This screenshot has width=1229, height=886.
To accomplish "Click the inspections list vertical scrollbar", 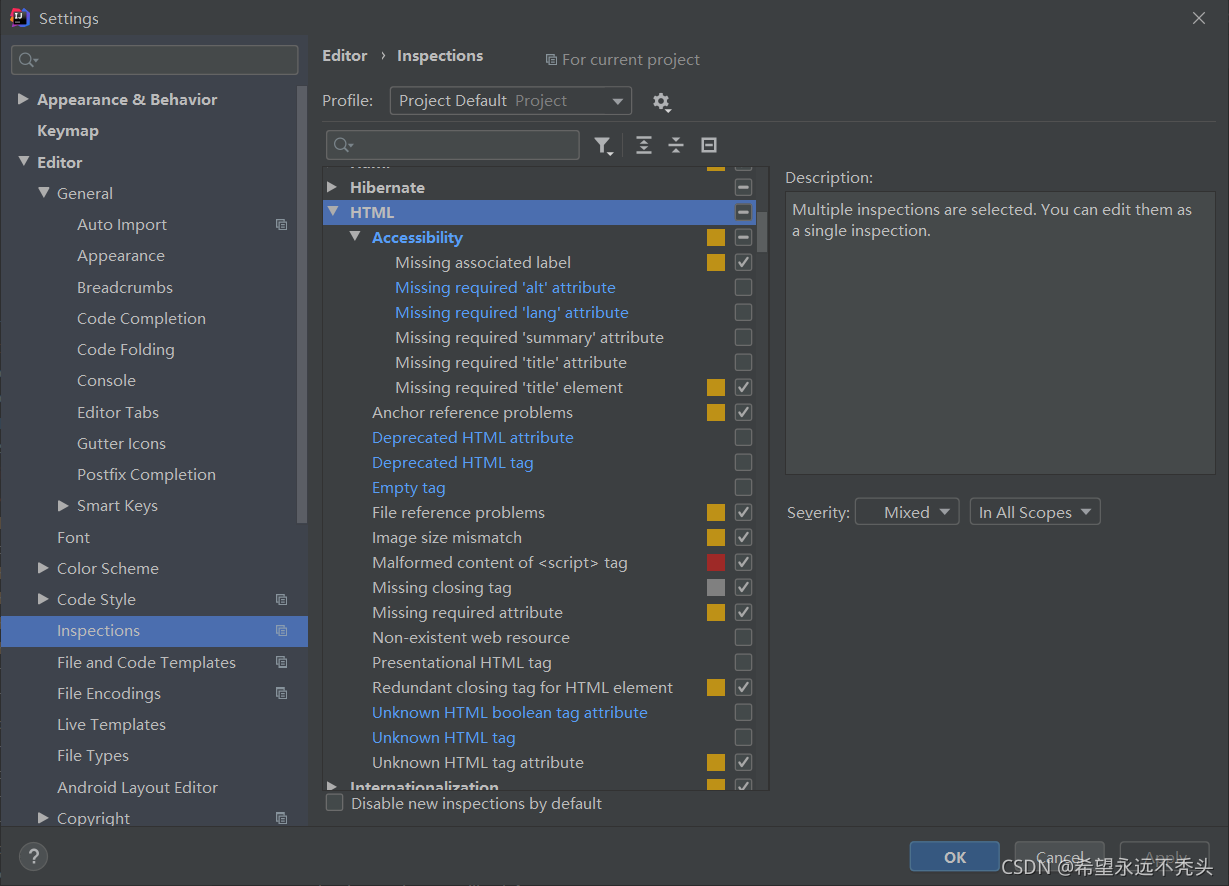I will (763, 230).
